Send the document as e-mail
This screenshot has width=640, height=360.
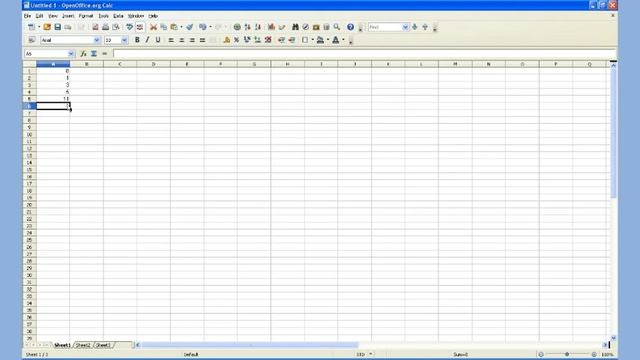[68, 27]
